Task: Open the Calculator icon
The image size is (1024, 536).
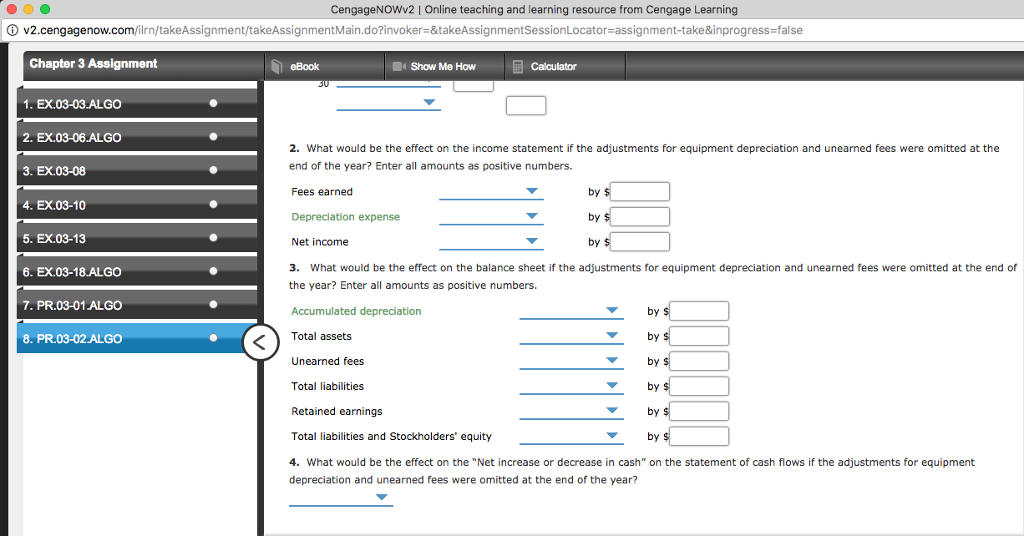Action: tap(518, 67)
